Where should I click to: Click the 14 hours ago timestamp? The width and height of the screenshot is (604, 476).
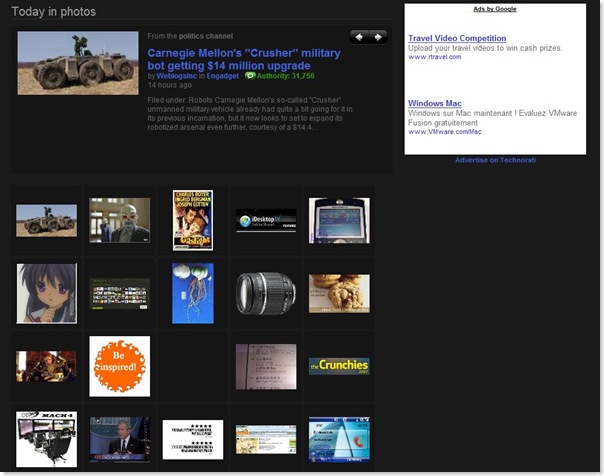169,85
